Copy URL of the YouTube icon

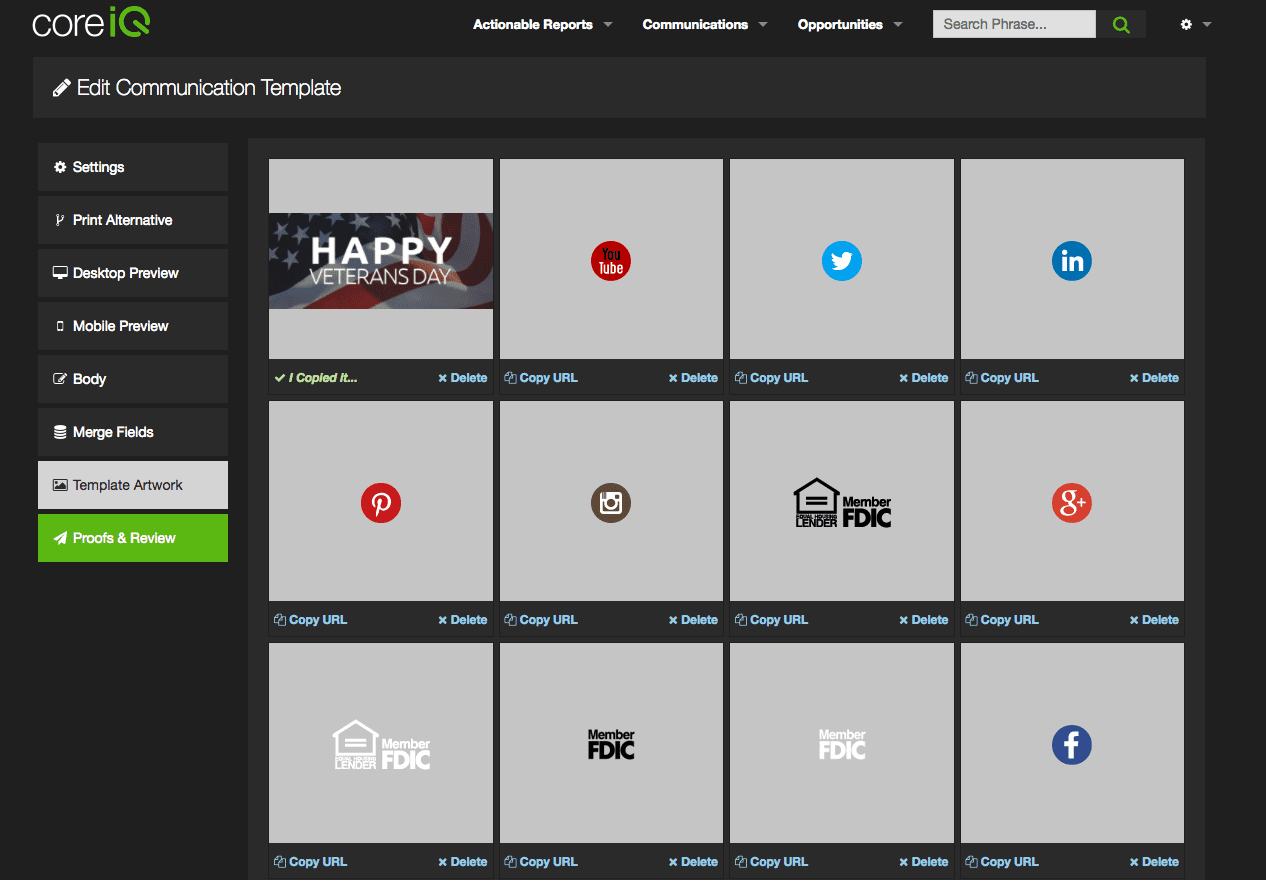(x=541, y=378)
